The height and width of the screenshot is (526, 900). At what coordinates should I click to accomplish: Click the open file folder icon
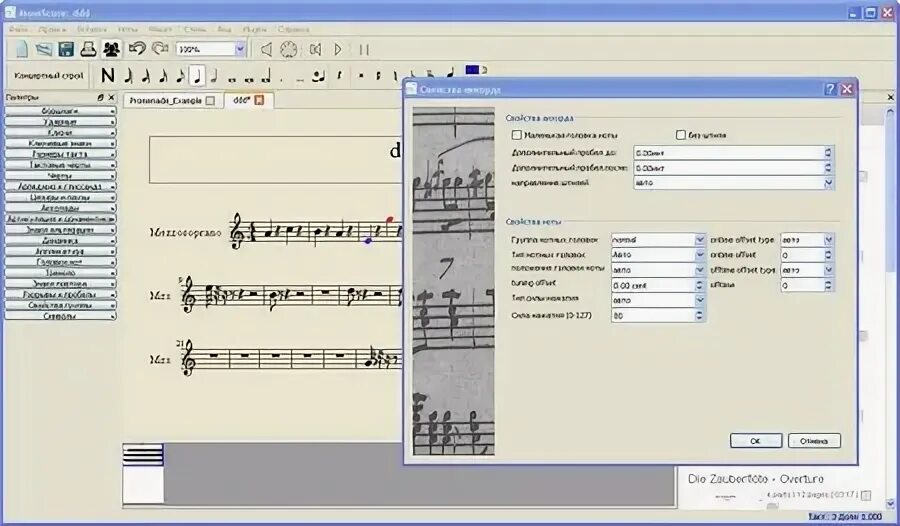pos(44,49)
